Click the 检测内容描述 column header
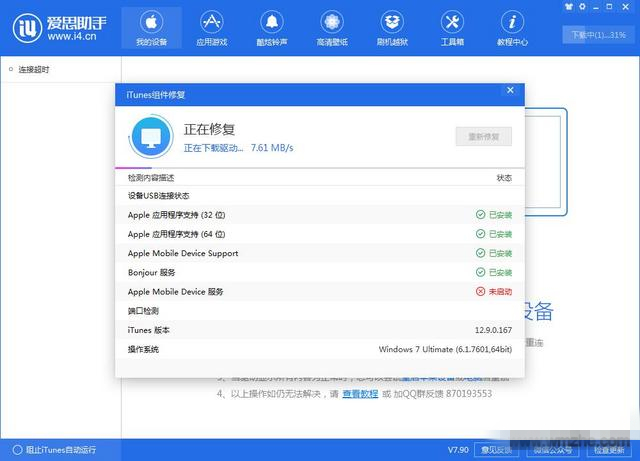 151,178
